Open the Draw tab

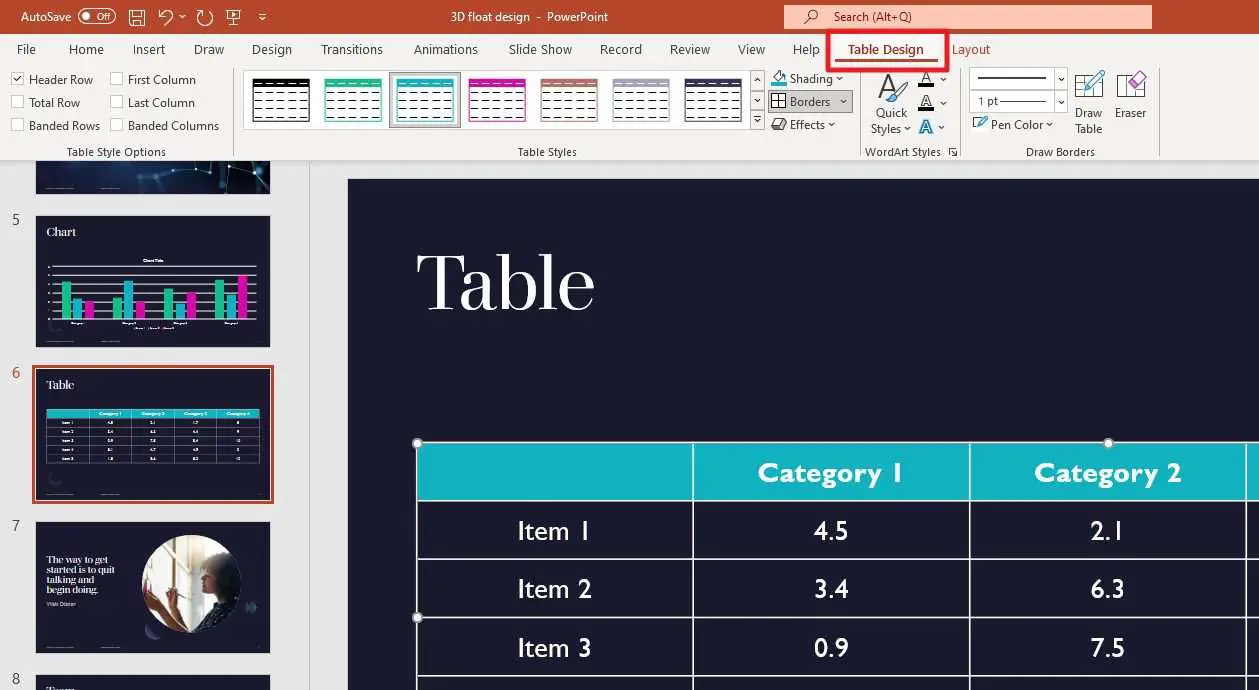pyautogui.click(x=209, y=49)
